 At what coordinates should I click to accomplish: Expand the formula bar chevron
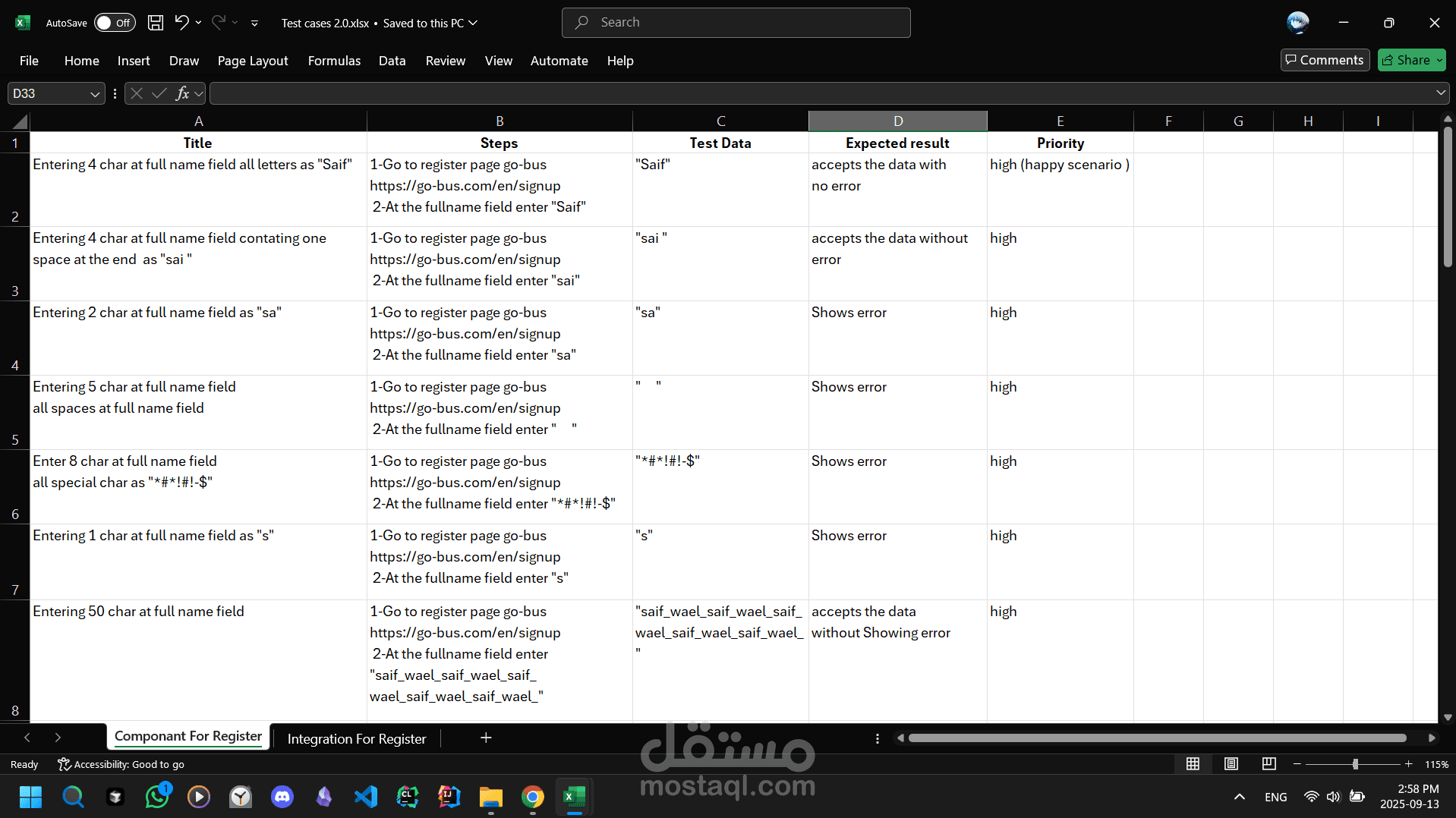point(1441,93)
